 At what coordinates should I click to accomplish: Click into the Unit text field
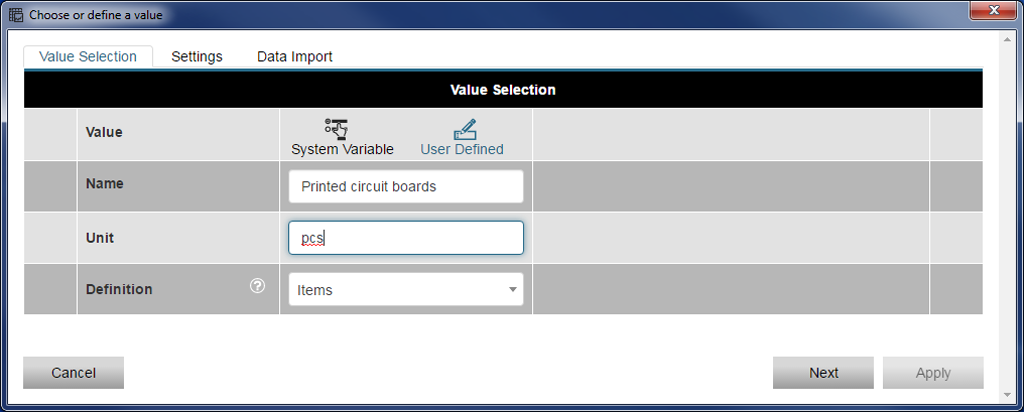click(405, 238)
